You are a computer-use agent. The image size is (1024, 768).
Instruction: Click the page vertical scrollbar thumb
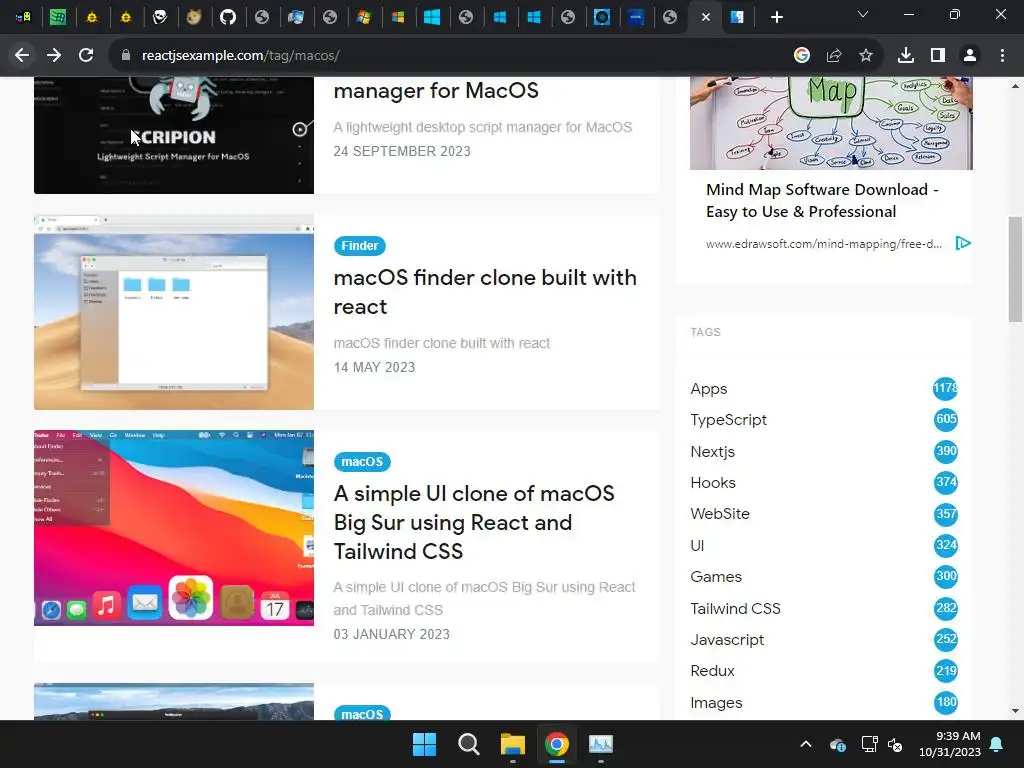[x=1015, y=269]
